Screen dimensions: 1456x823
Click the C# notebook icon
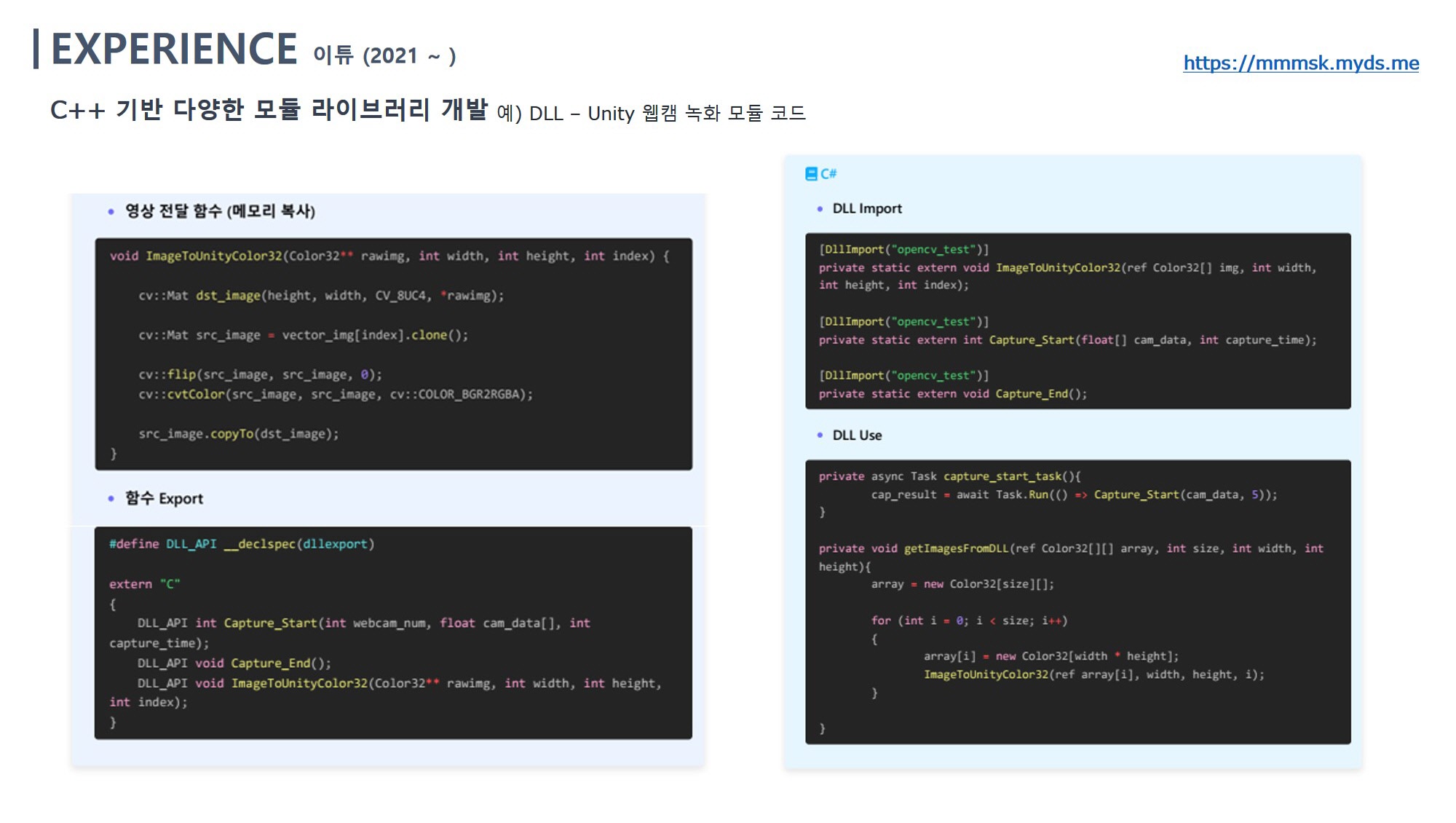coord(811,173)
